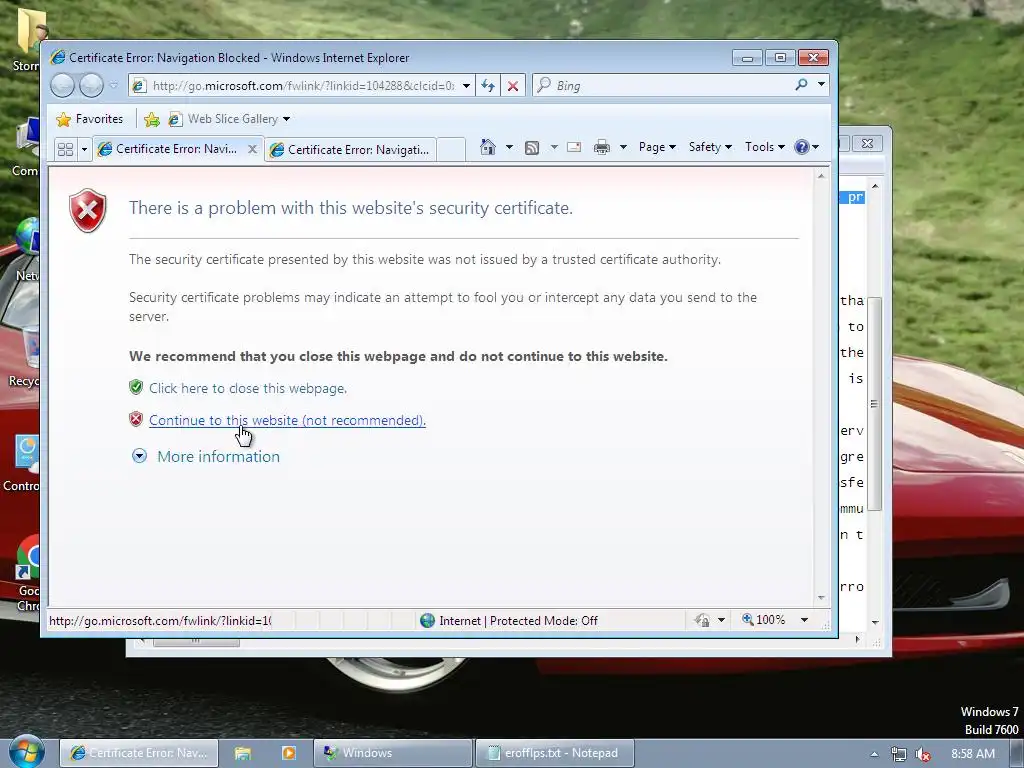The height and width of the screenshot is (768, 1024).
Task: Click the Read Mail icon
Action: point(574,147)
